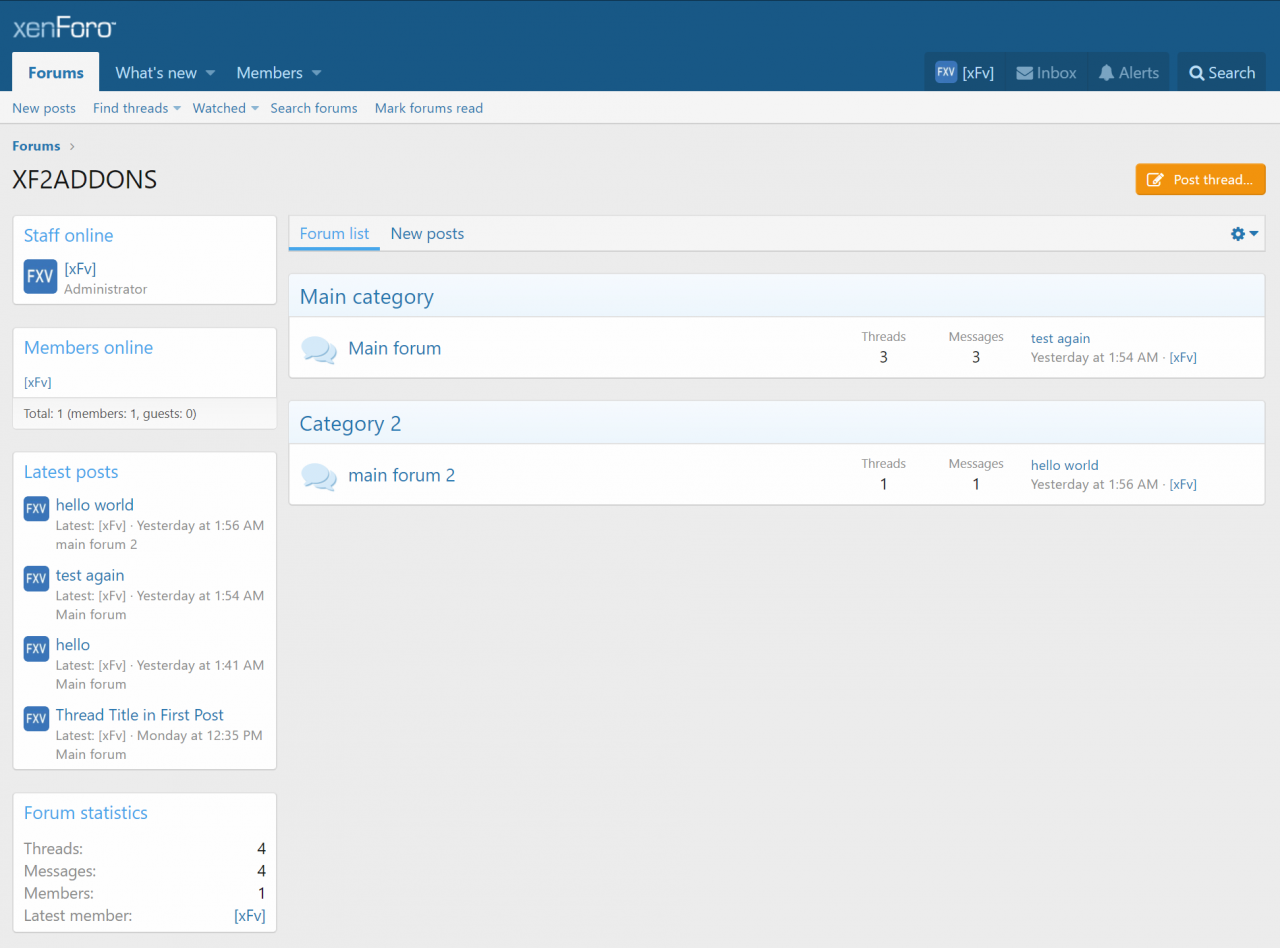Click the FXV avatar in navigation bar

click(x=946, y=72)
